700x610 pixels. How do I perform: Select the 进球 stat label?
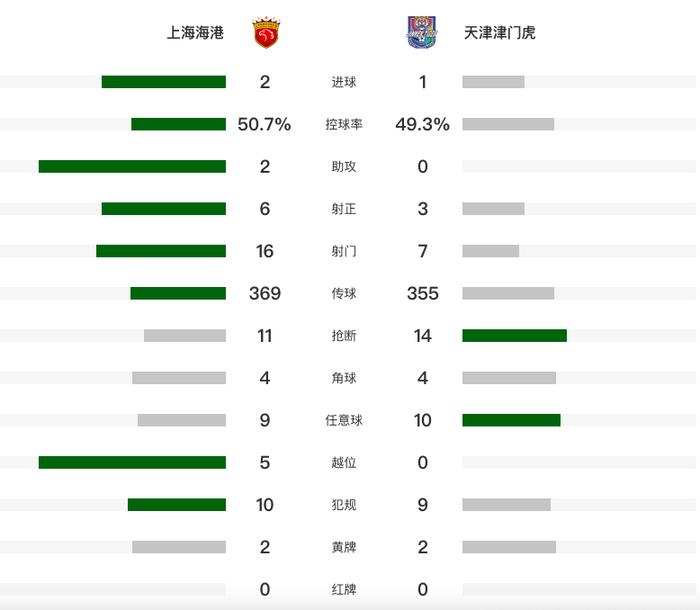coord(344,82)
